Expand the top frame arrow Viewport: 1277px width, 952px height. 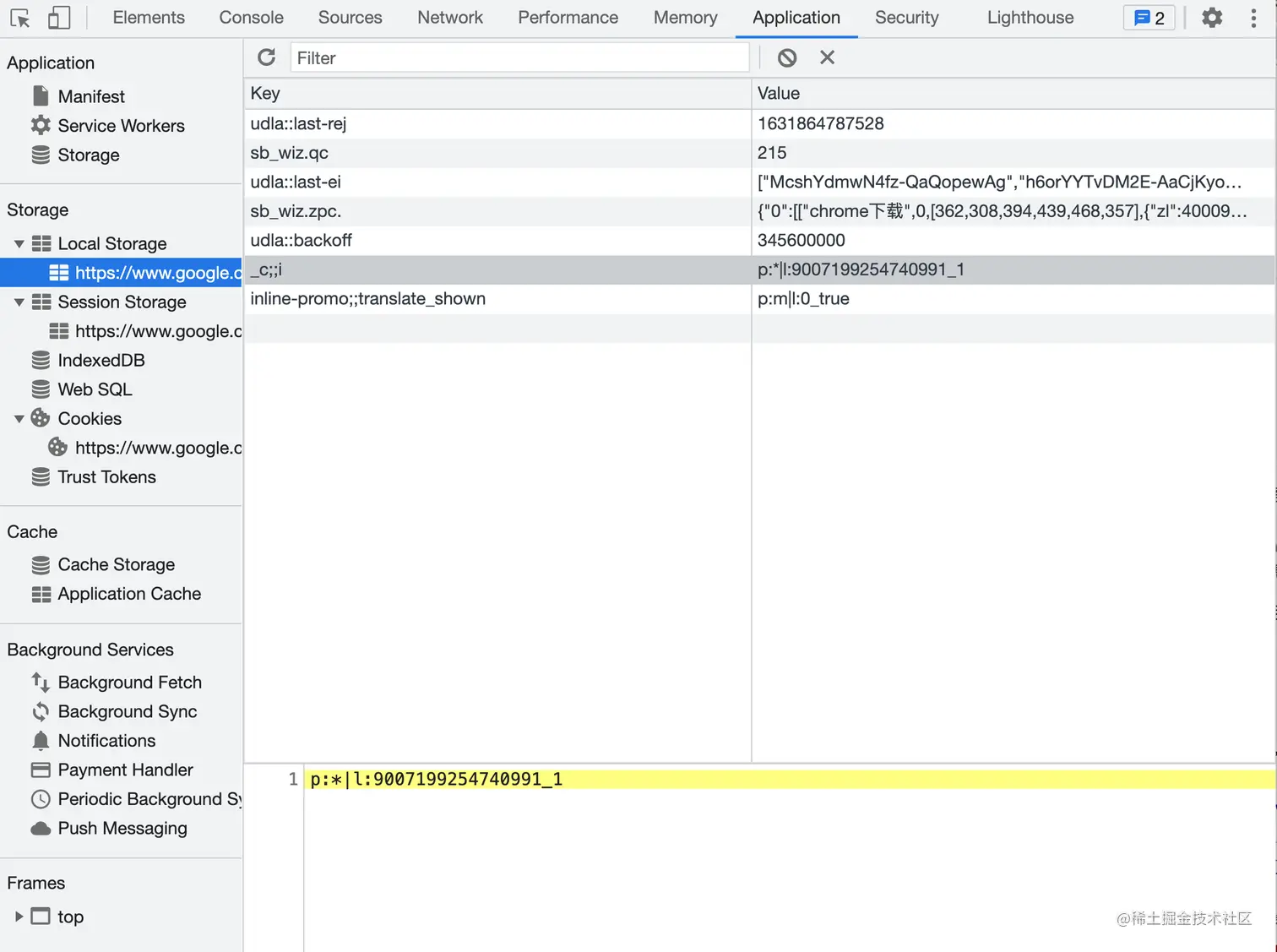click(19, 917)
